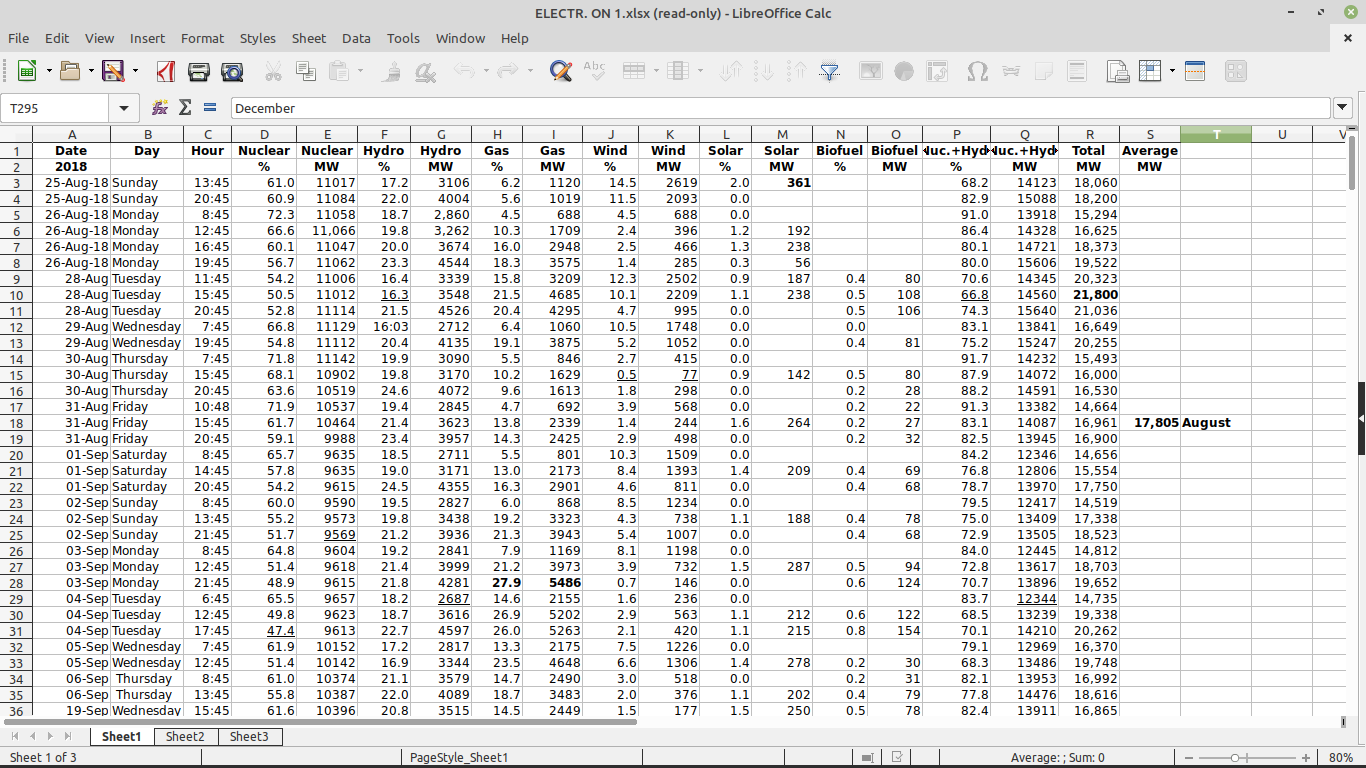The image size is (1366, 768).
Task: Switch to the Sheet3 tab
Action: [249, 737]
